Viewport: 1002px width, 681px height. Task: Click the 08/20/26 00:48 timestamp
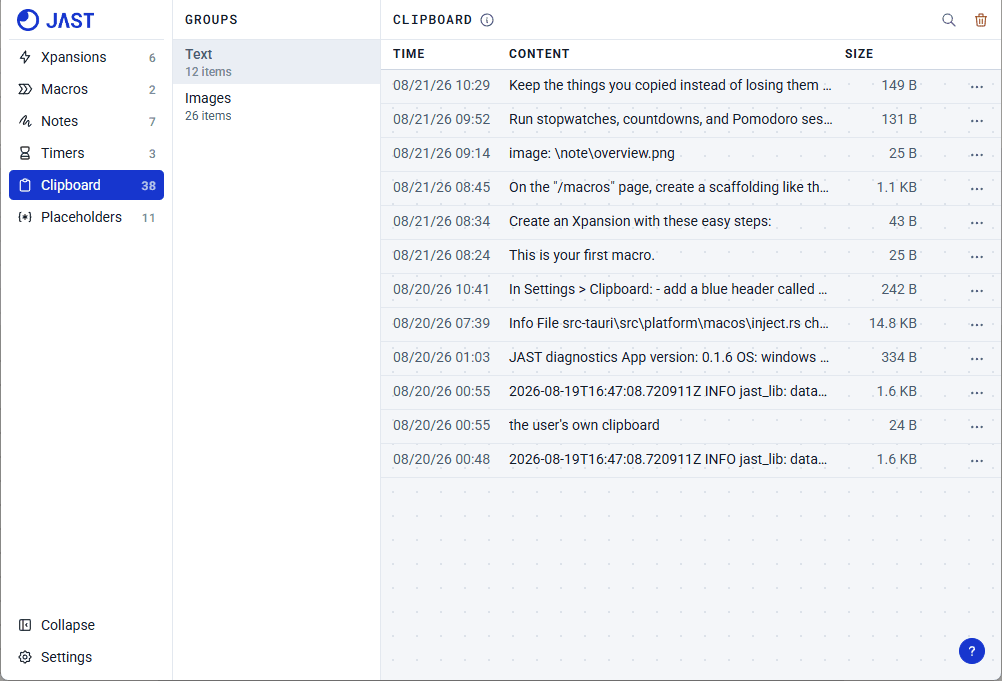point(441,459)
